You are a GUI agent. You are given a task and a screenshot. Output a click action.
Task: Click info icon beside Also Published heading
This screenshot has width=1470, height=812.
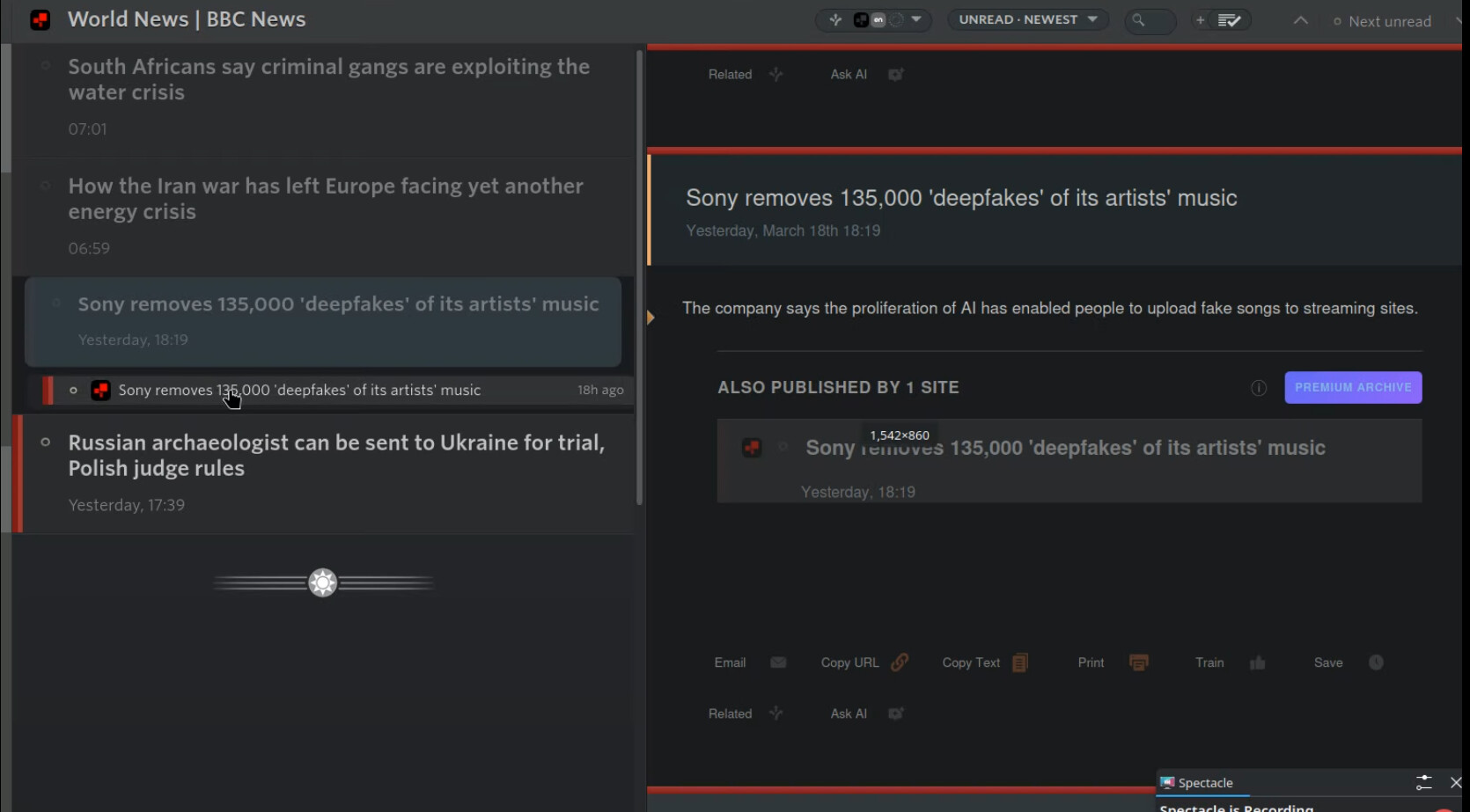click(1259, 388)
